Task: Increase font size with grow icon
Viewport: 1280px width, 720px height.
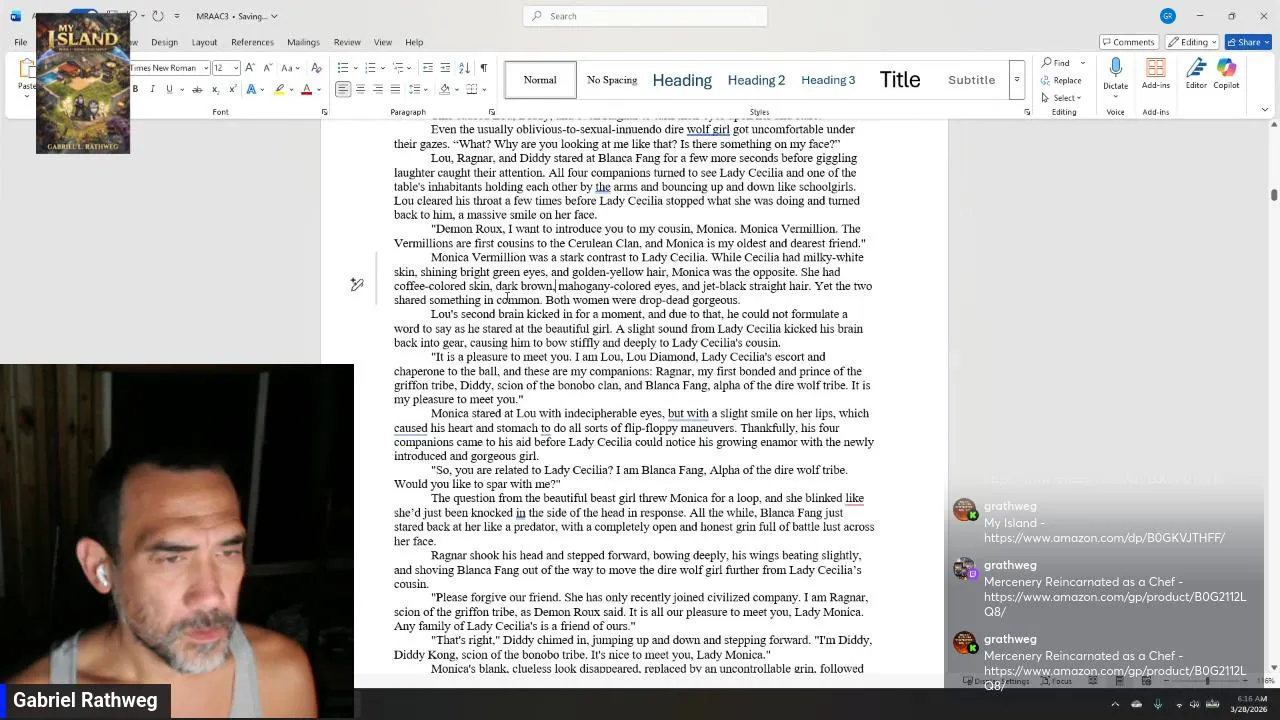Action: pyautogui.click(x=250, y=68)
